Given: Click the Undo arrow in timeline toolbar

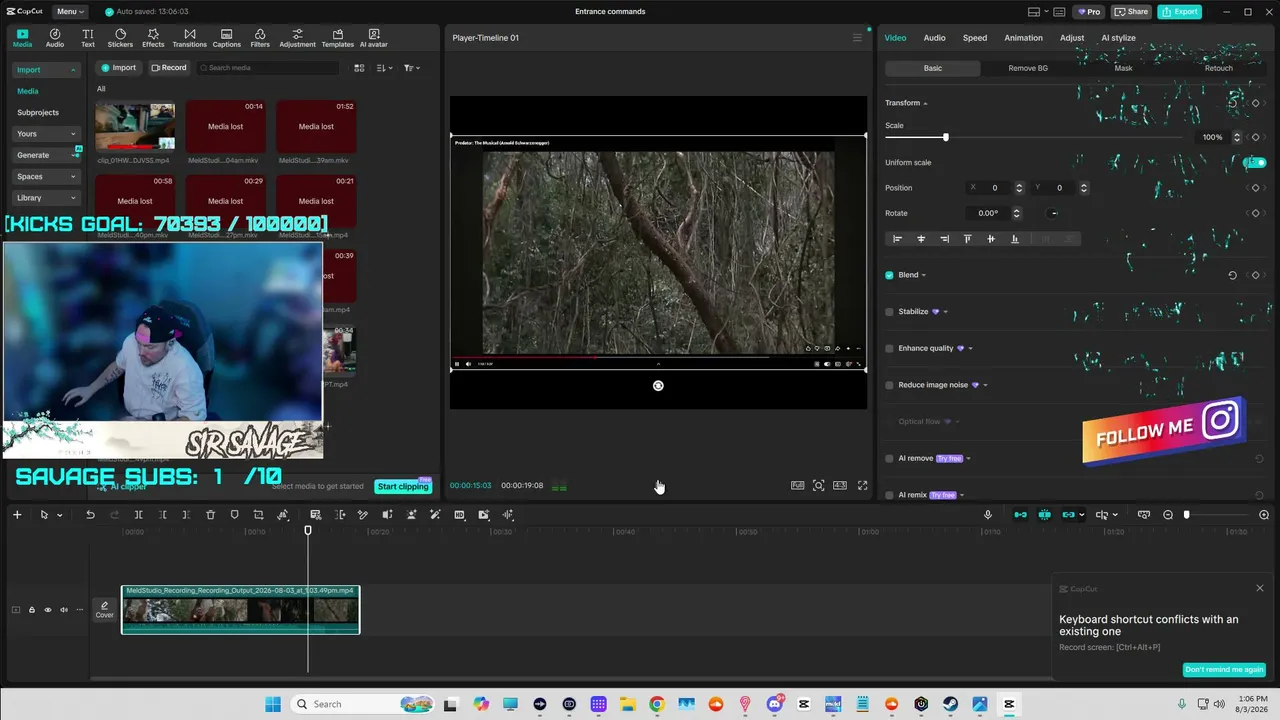Looking at the screenshot, I should click(90, 515).
